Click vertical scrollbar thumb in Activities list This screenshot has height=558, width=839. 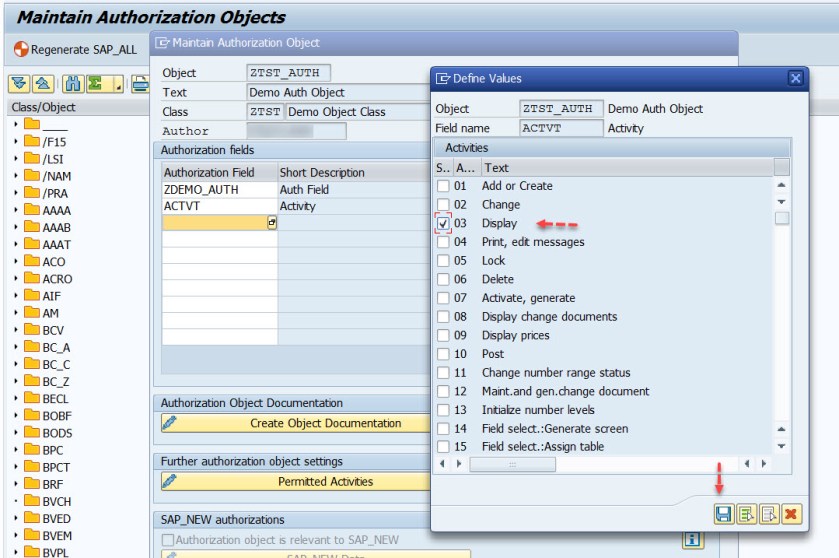coord(782,218)
